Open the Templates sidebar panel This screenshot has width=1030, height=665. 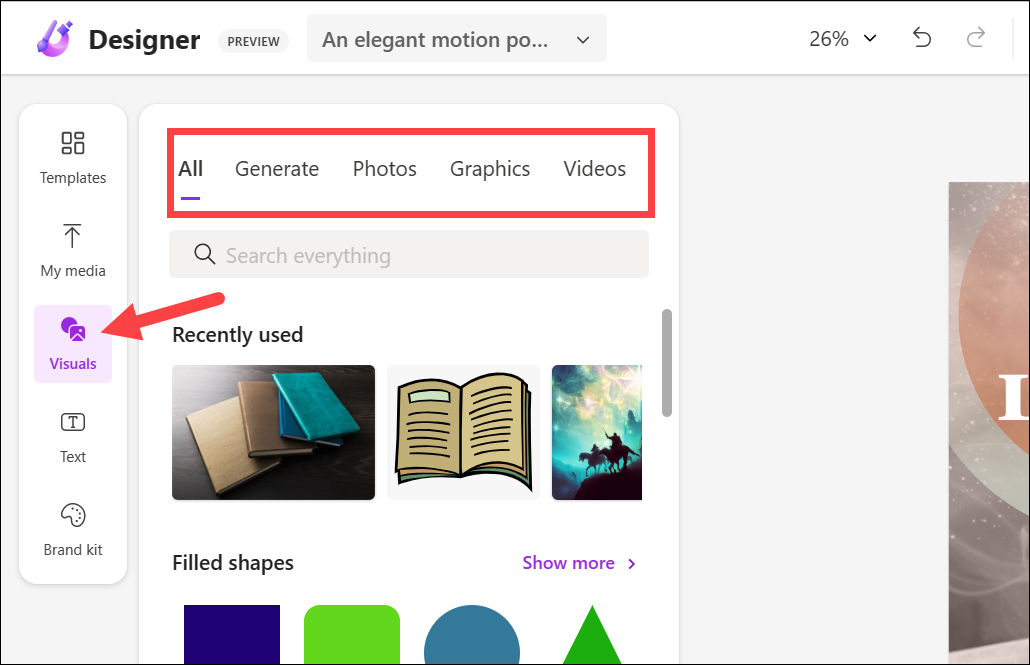coord(73,158)
